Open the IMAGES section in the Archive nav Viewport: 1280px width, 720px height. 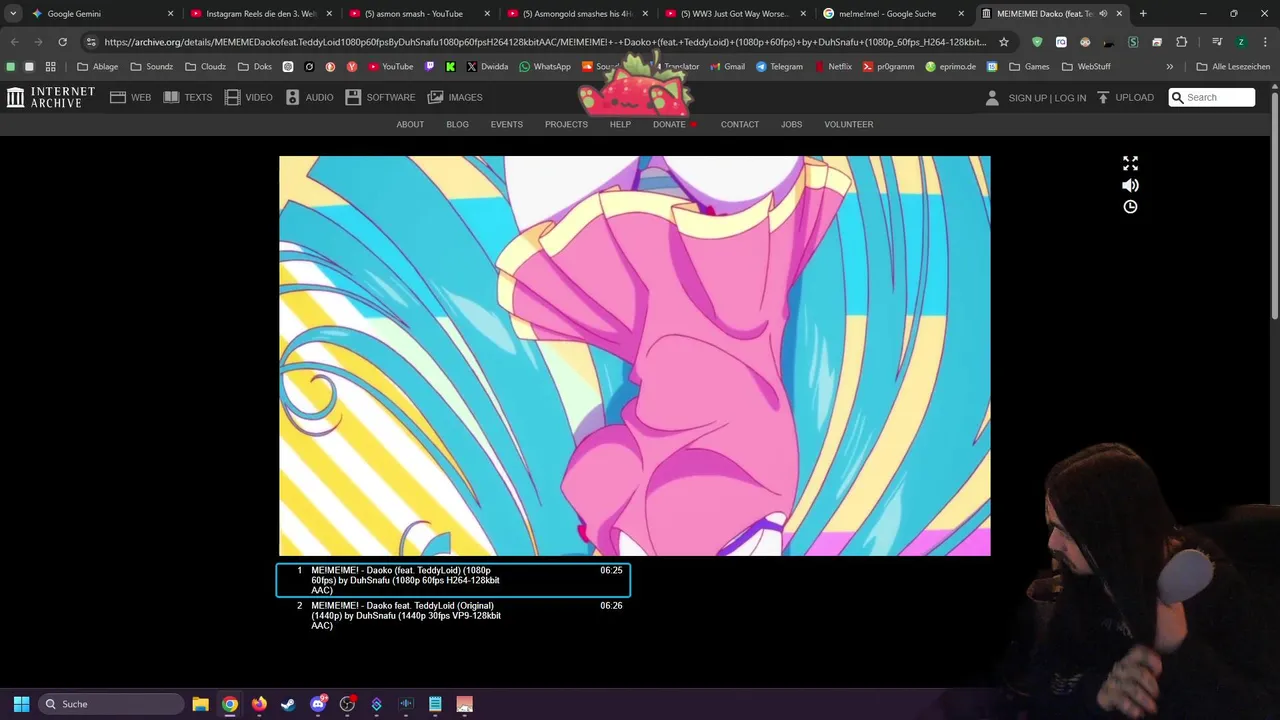point(455,97)
